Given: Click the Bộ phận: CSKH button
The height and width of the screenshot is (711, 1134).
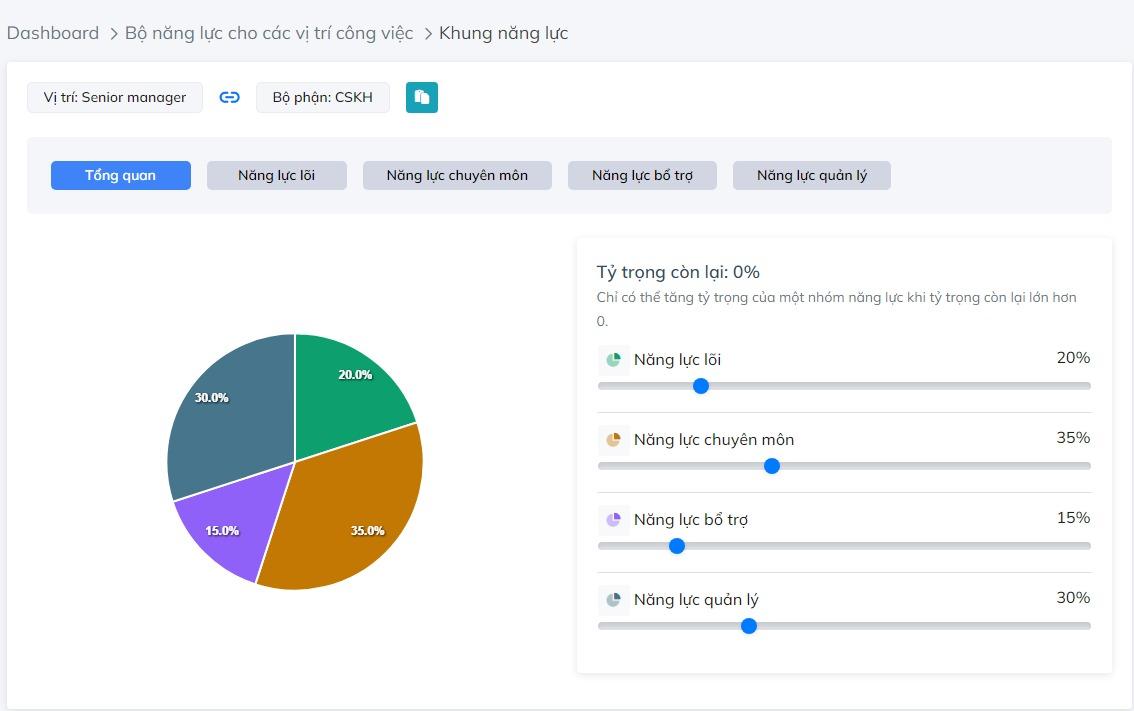Looking at the screenshot, I should tap(322, 97).
